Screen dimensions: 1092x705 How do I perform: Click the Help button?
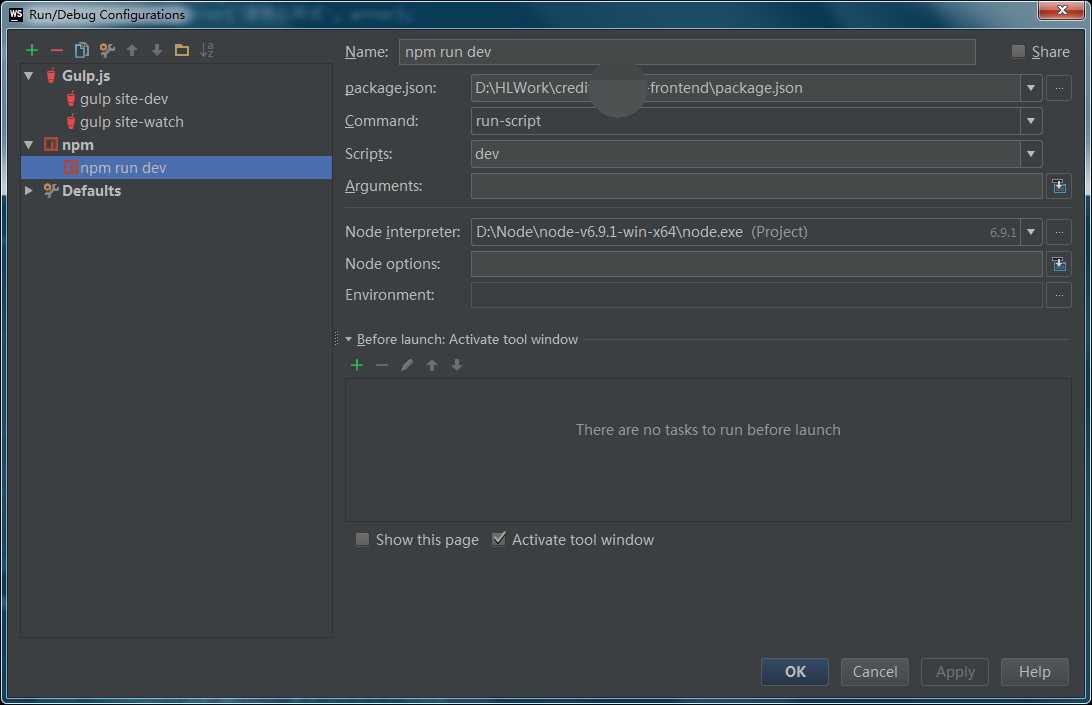(1035, 672)
